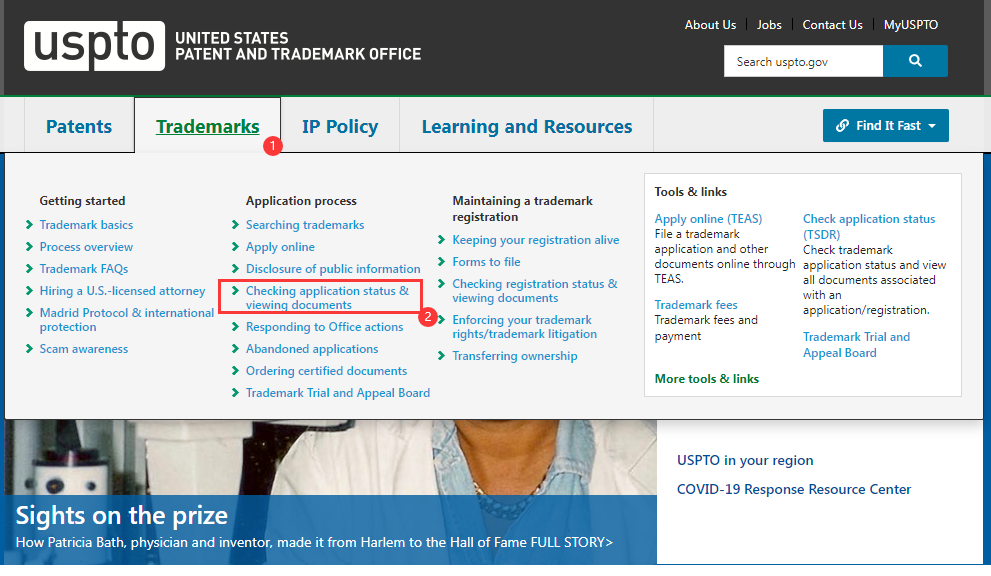991x576 pixels.
Task: Open Trademark Trial and Appeal Board in Tools & links
Action: coord(856,345)
